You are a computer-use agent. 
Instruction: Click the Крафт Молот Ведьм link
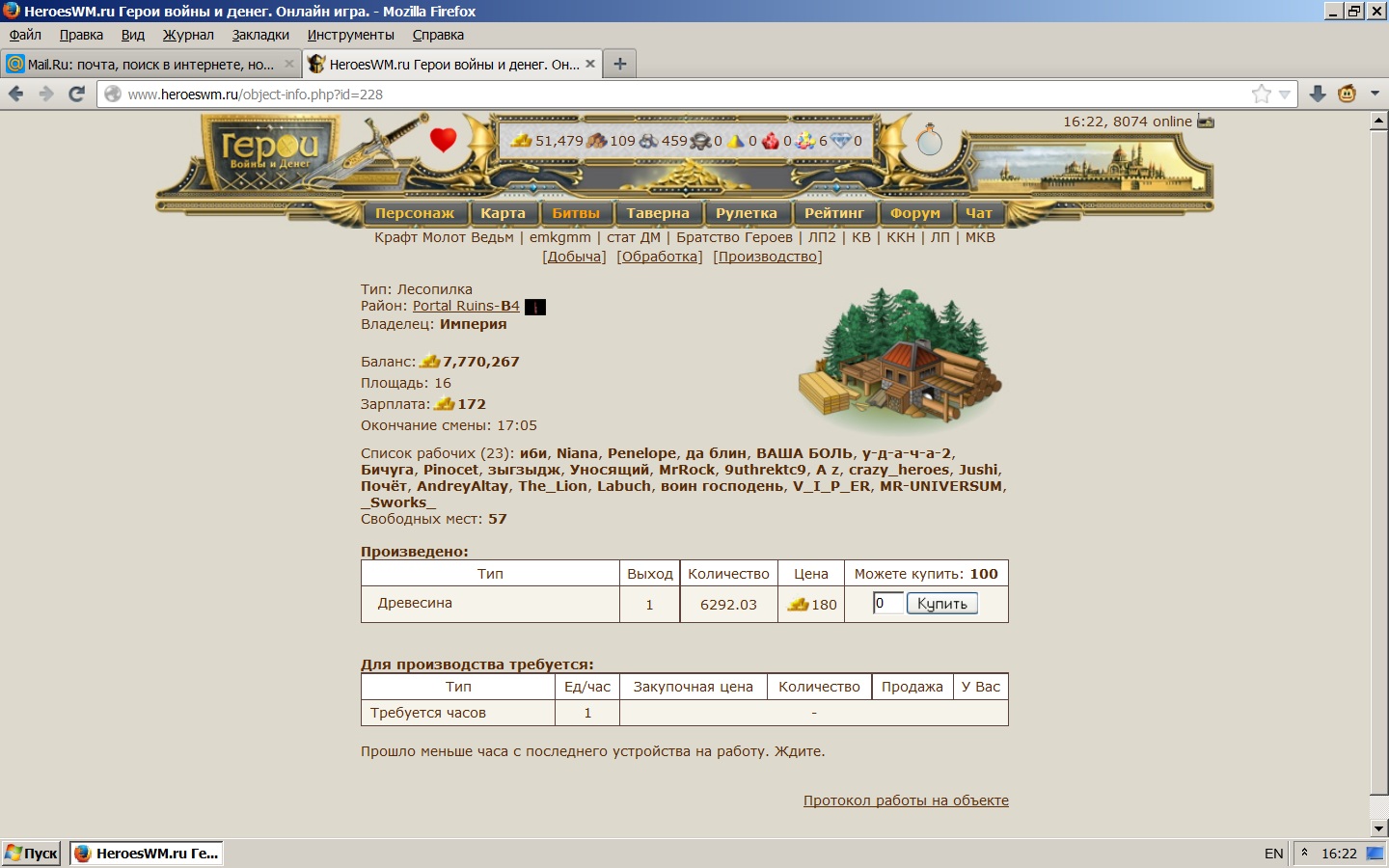coord(444,237)
